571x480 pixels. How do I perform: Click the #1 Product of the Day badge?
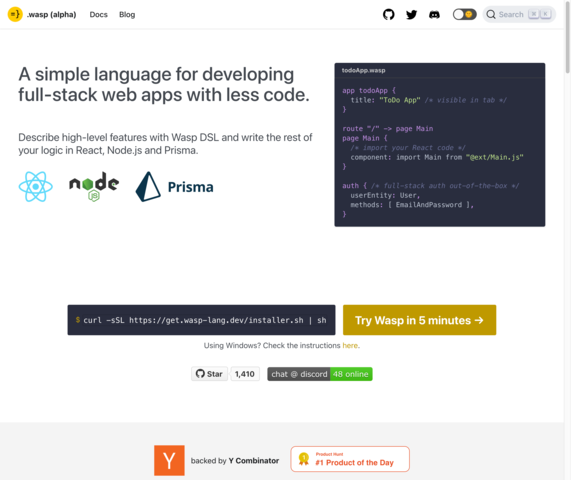[x=350, y=459]
